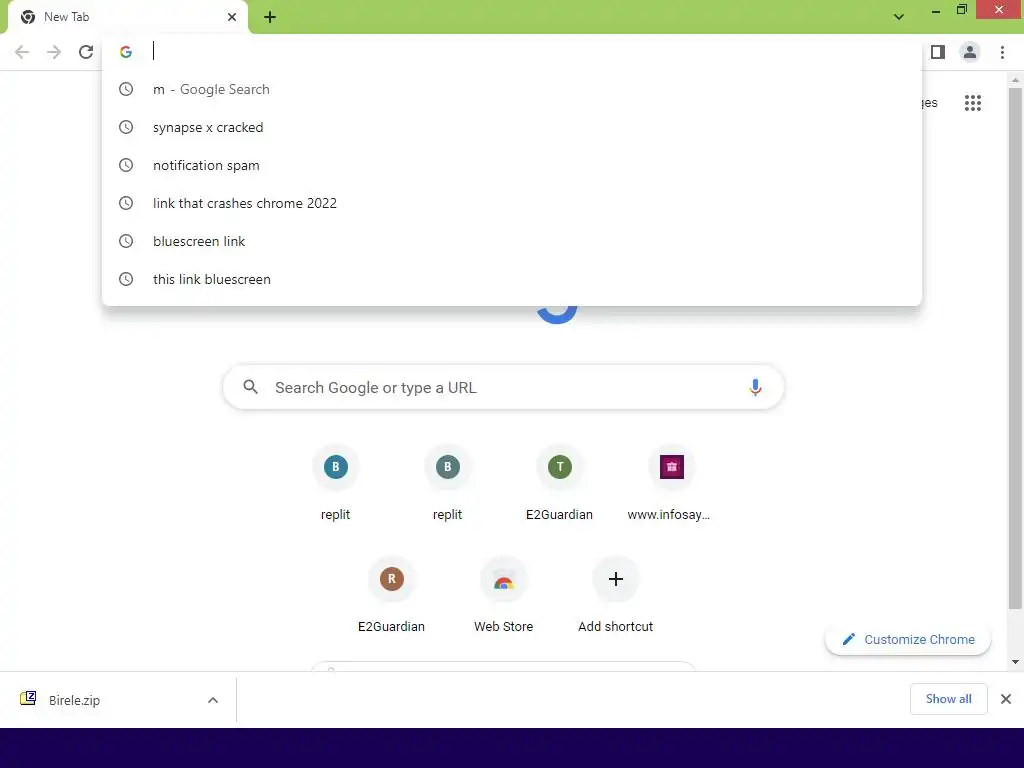This screenshot has height=768, width=1024.
Task: Expand Birele.zip download options arrow
Action: [213, 700]
